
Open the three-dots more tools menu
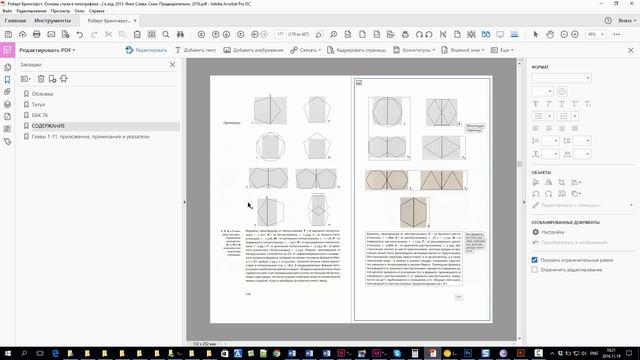(617, 35)
